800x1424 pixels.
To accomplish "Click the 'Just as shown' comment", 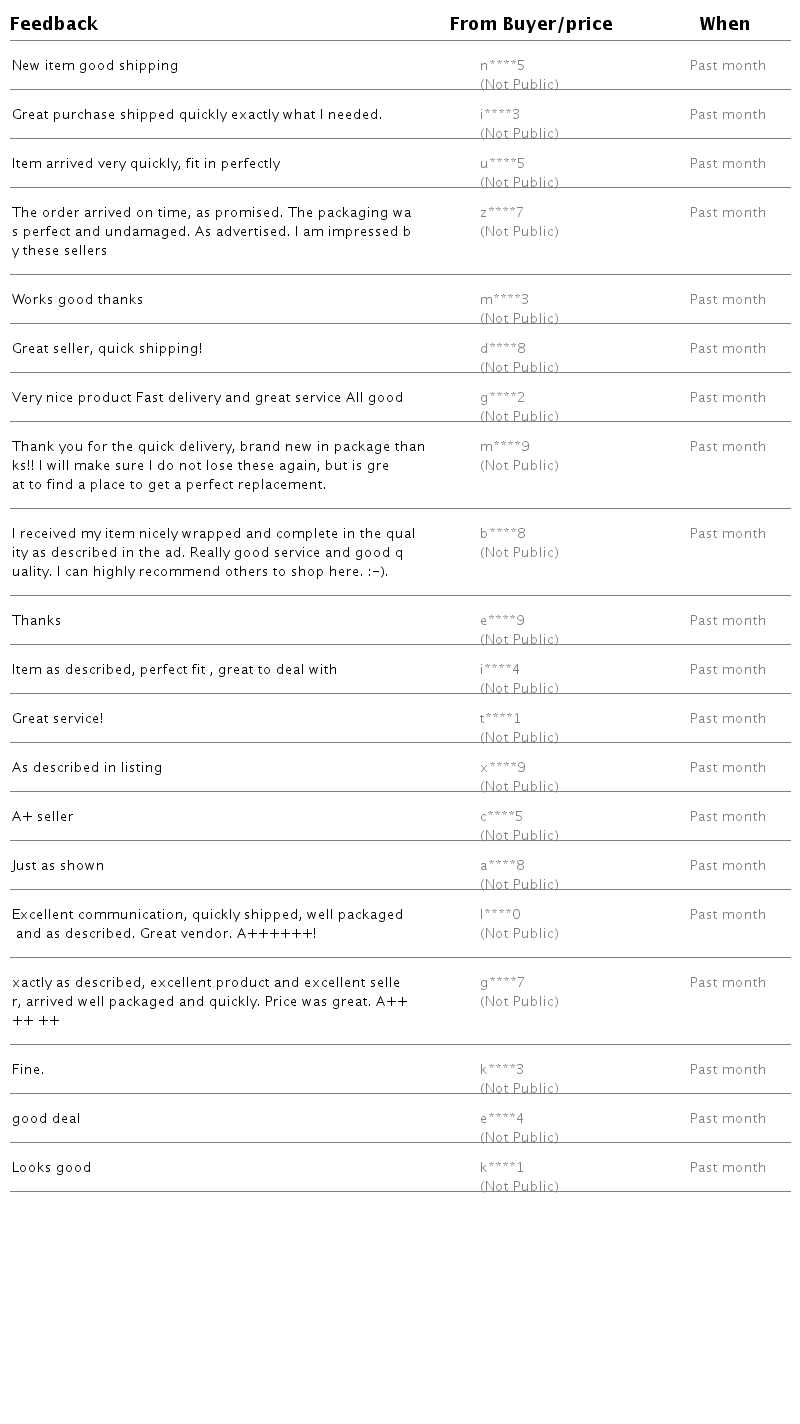I will click(58, 866).
